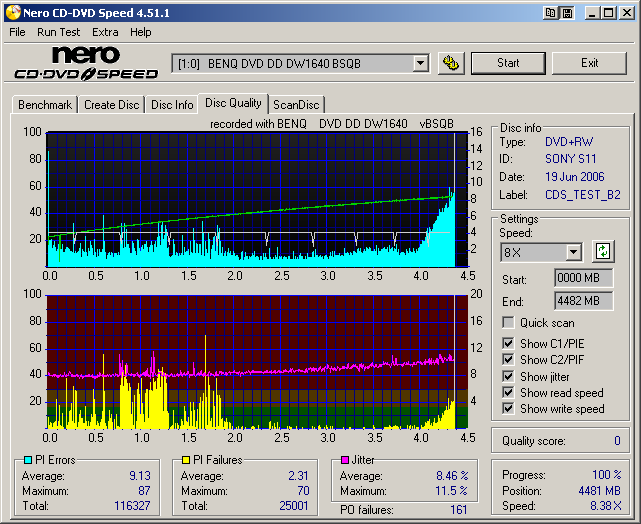Click the floppy disk save icon in title bar
This screenshot has height=524, width=641.
click(568, 13)
